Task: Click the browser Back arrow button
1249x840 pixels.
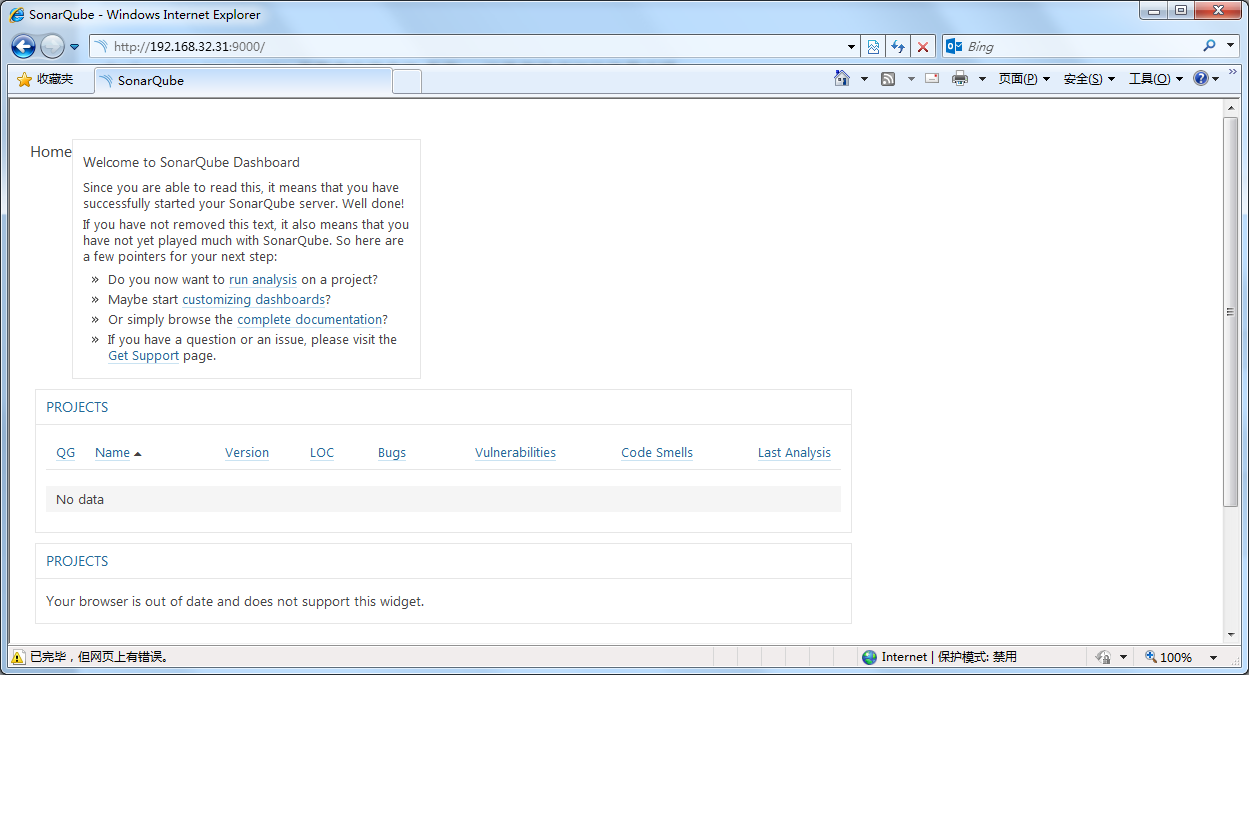Action: [x=24, y=46]
